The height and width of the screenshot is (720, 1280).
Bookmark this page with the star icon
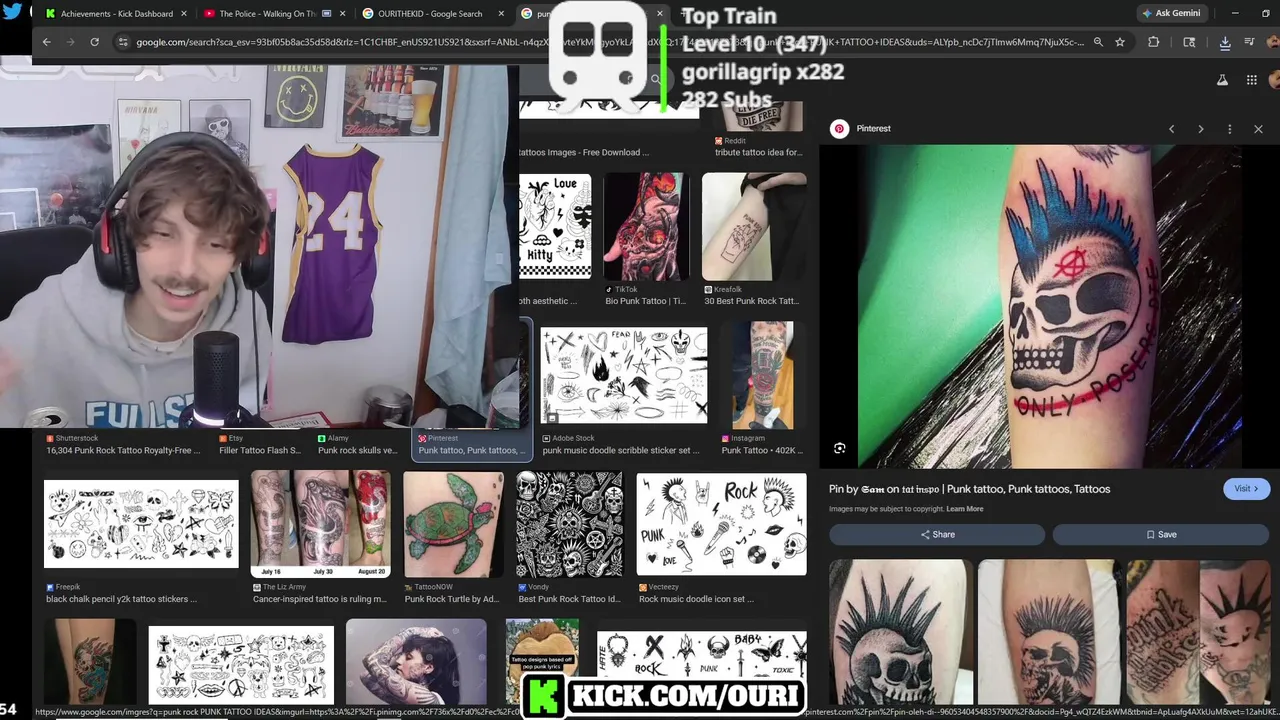click(x=1120, y=42)
